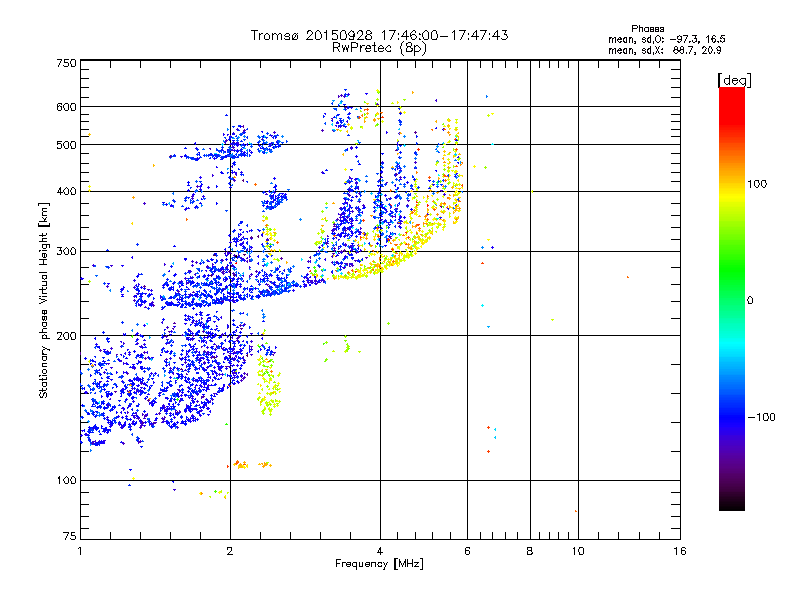Screen dimensions: 800x600
Task: Click the y-axis tick label '500'
Action: pyautogui.click(x=66, y=145)
